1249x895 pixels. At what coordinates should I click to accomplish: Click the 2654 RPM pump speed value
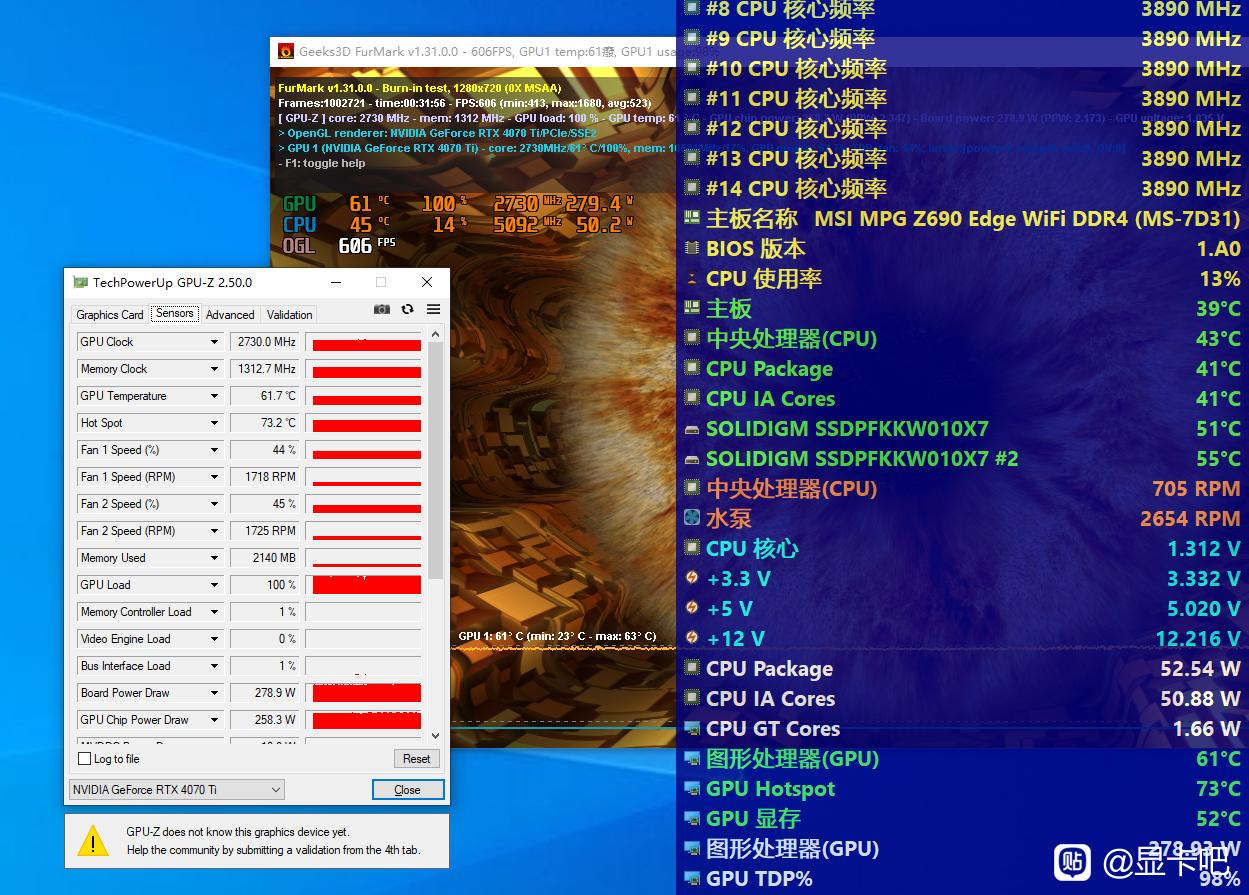pos(1190,519)
